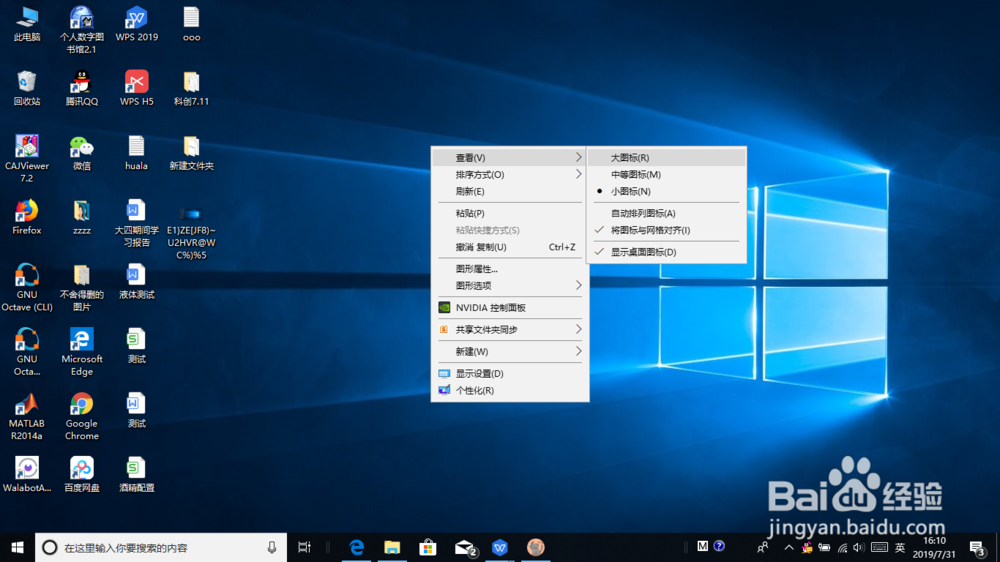Image resolution: width=1000 pixels, height=562 pixels.
Task: Select the huala file icon
Action: tap(136, 153)
